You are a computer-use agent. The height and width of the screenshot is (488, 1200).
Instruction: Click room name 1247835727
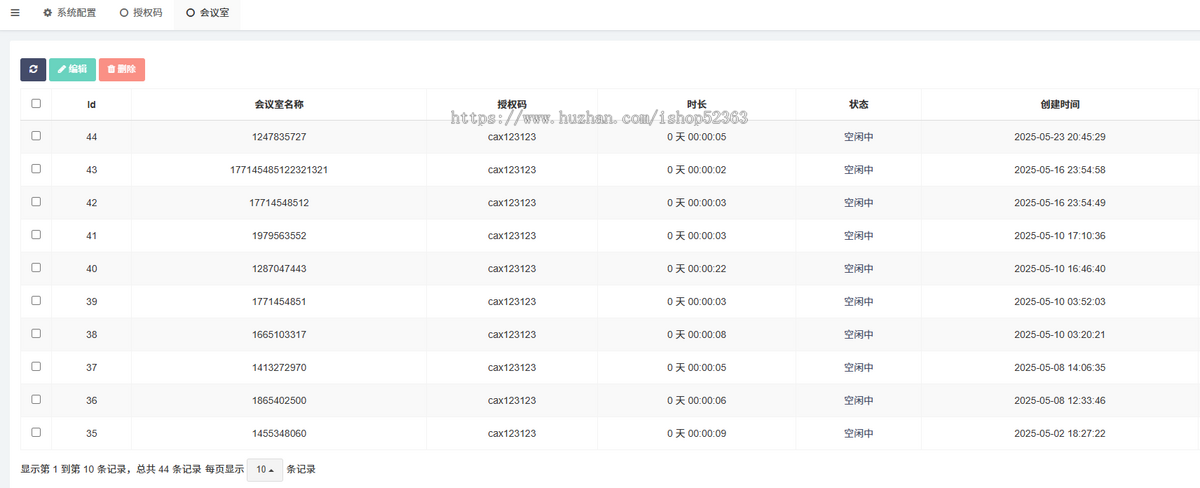(x=279, y=137)
